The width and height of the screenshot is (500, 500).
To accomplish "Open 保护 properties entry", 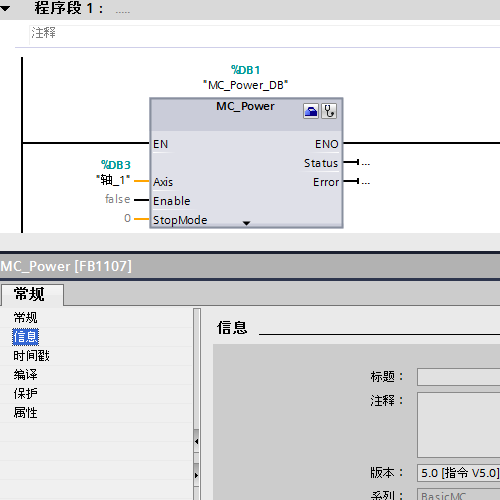I will point(25,394).
